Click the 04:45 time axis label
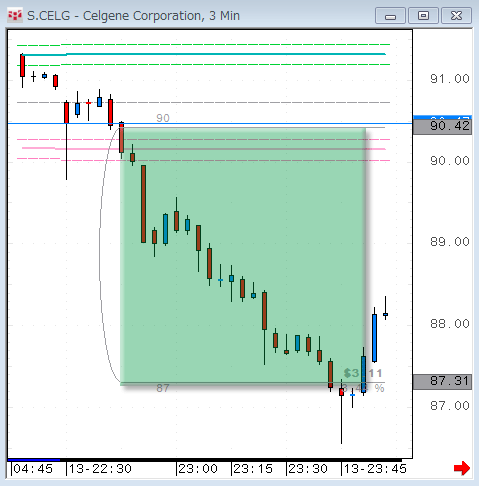The image size is (479, 486). click(x=33, y=469)
